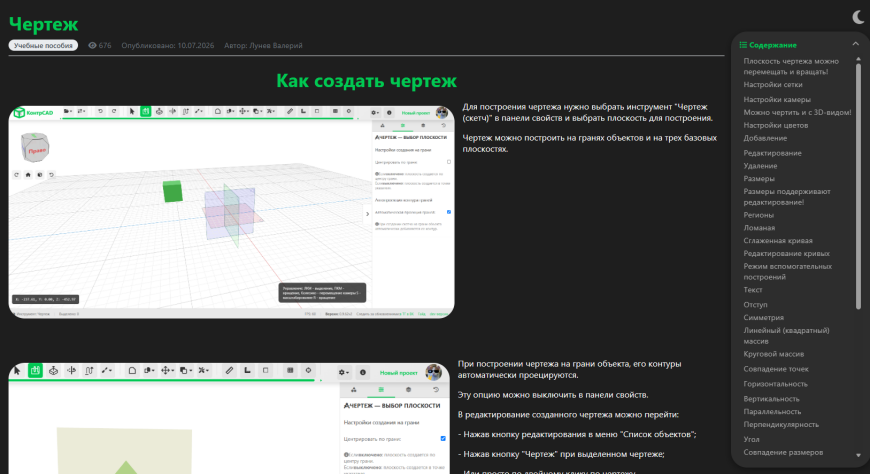This screenshot has height=474, width=870.
Task: Go to Вертикальность section
Action: click(771, 399)
